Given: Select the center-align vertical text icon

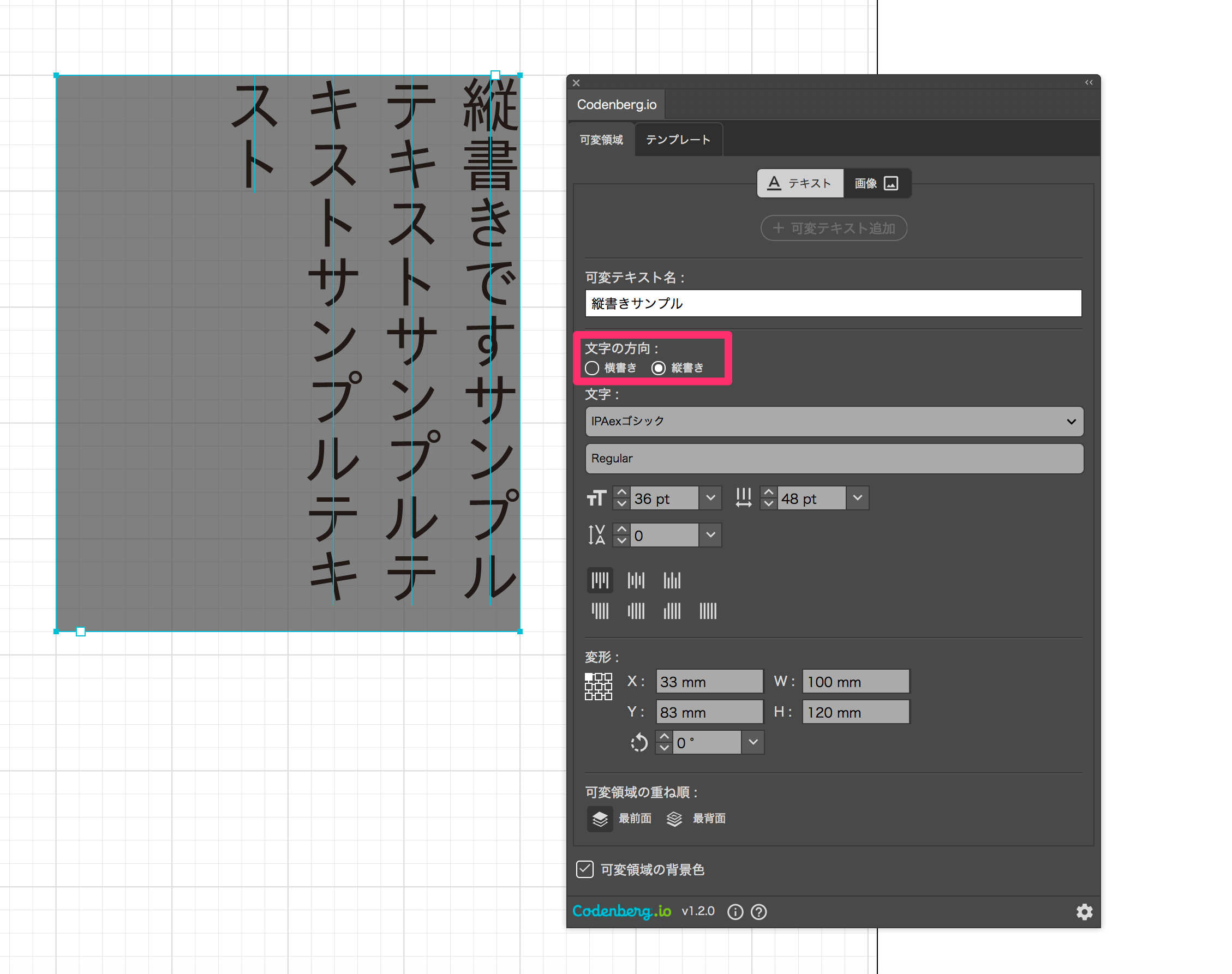Looking at the screenshot, I should pos(636,580).
